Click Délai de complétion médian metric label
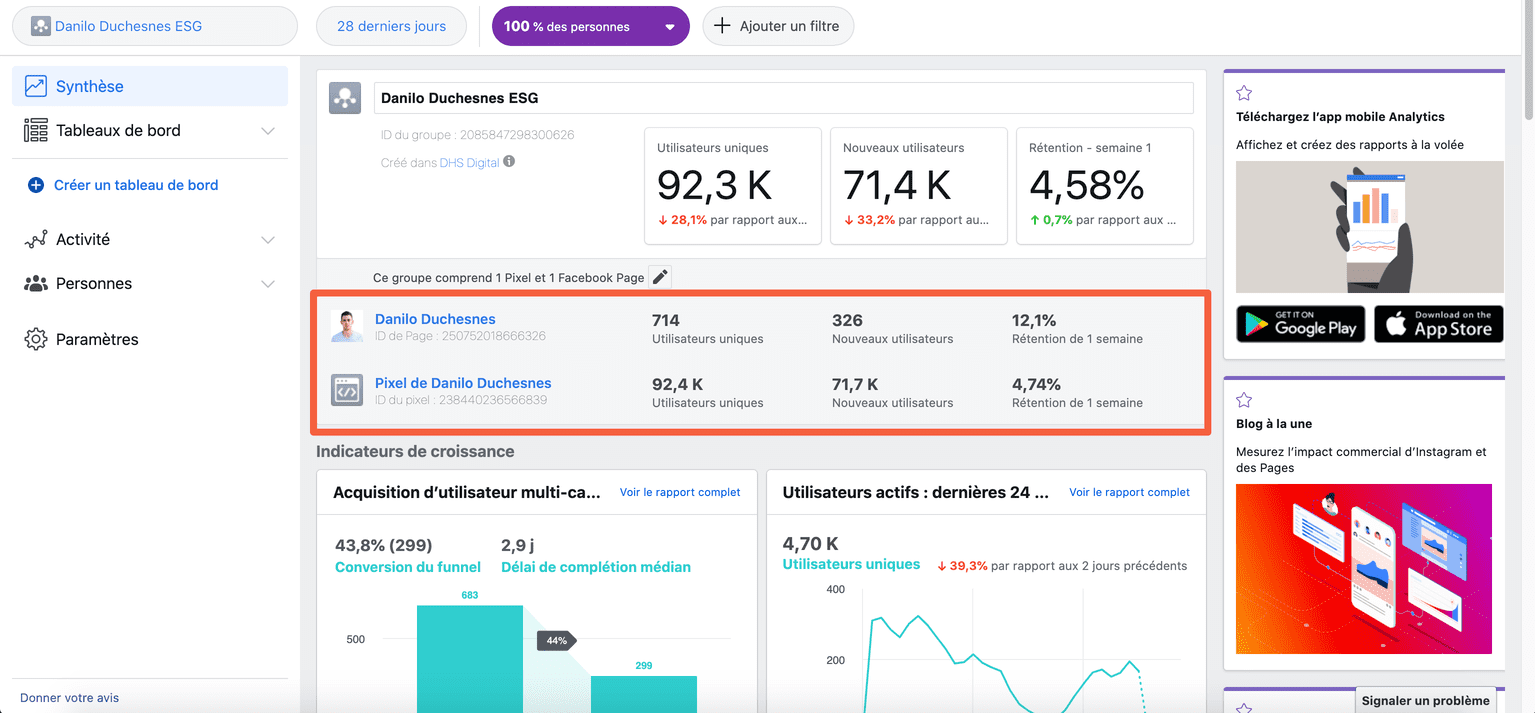This screenshot has width=1535, height=713. pos(596,567)
